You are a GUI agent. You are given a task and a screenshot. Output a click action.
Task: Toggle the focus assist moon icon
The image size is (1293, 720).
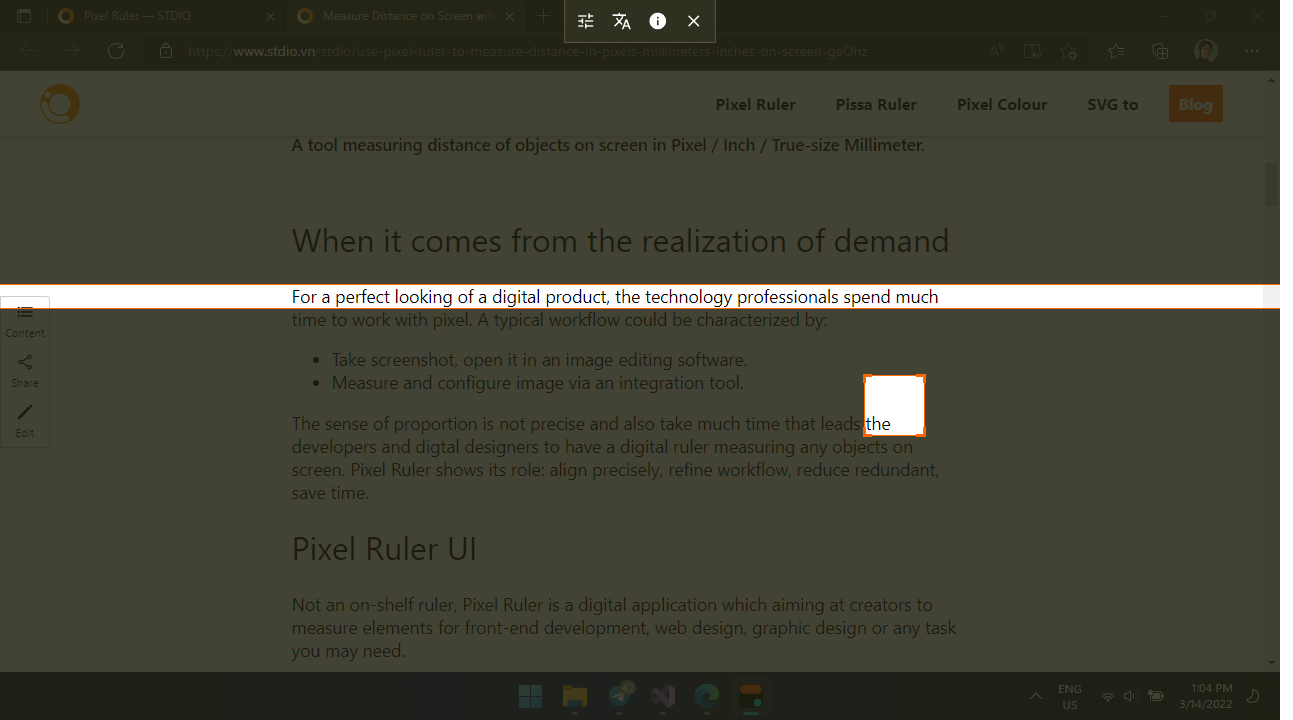pos(1253,696)
